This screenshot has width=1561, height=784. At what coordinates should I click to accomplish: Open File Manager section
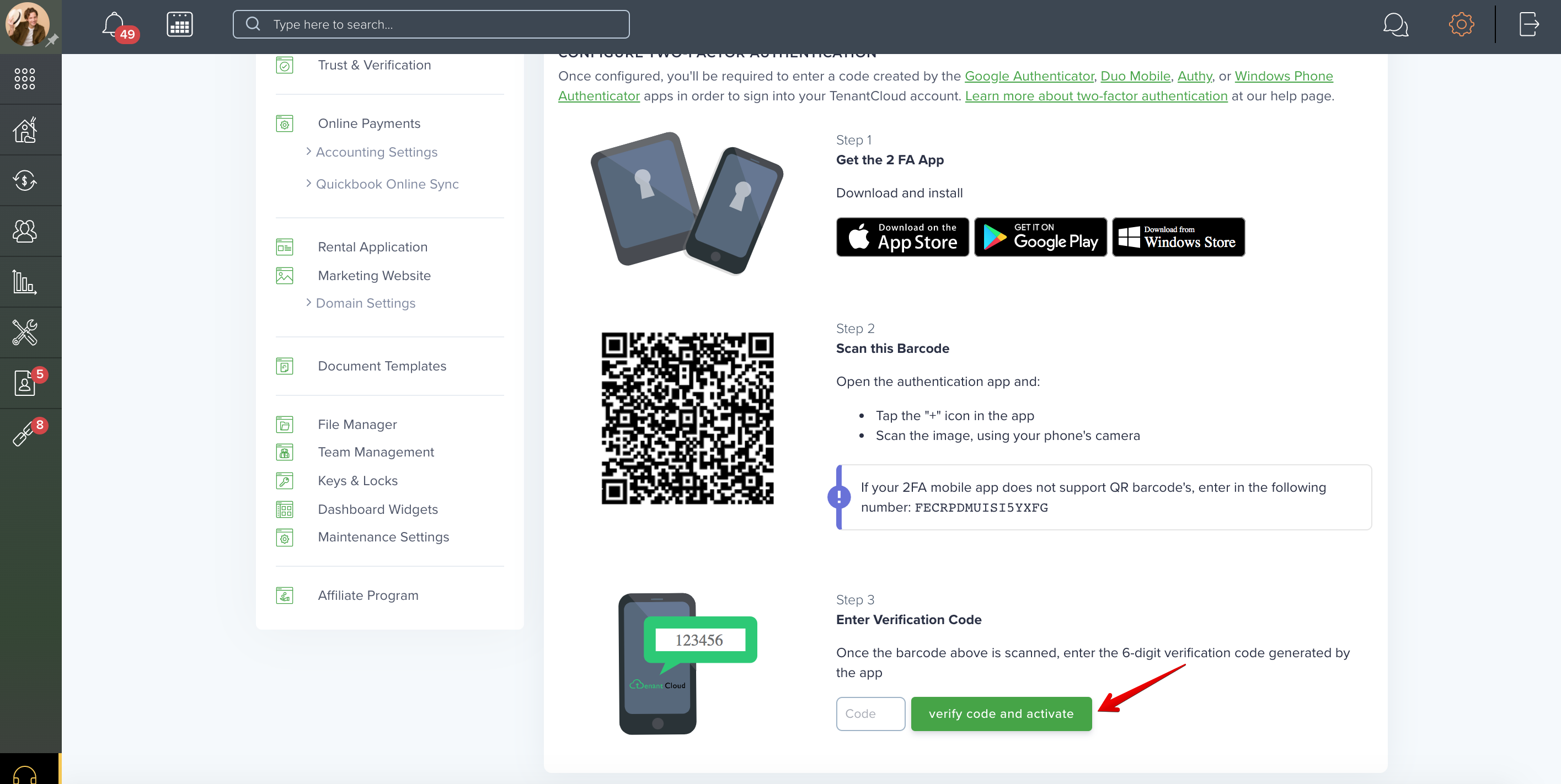(357, 425)
